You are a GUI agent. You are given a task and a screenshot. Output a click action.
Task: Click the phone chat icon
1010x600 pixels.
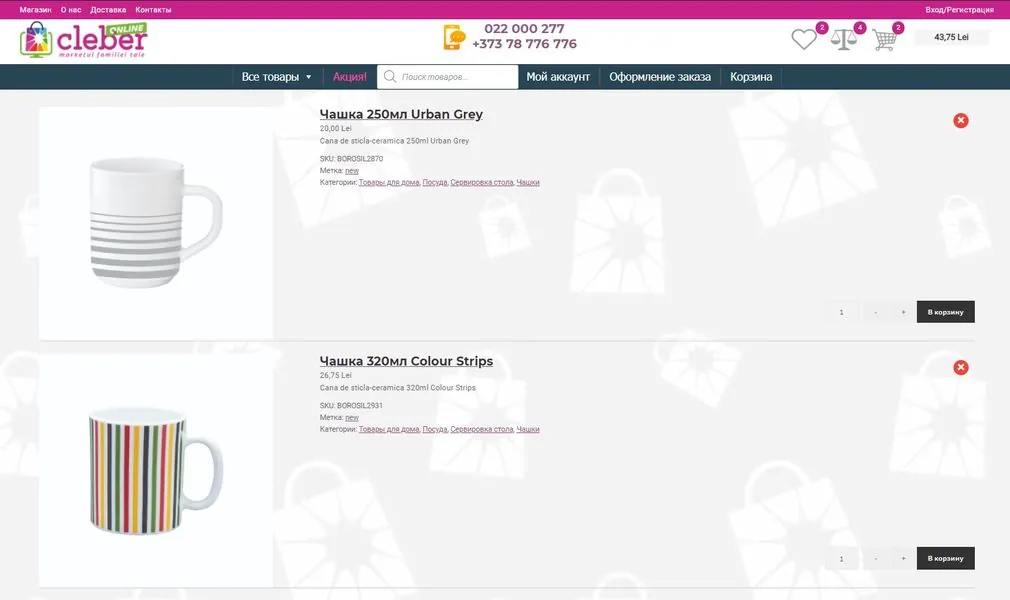point(454,37)
